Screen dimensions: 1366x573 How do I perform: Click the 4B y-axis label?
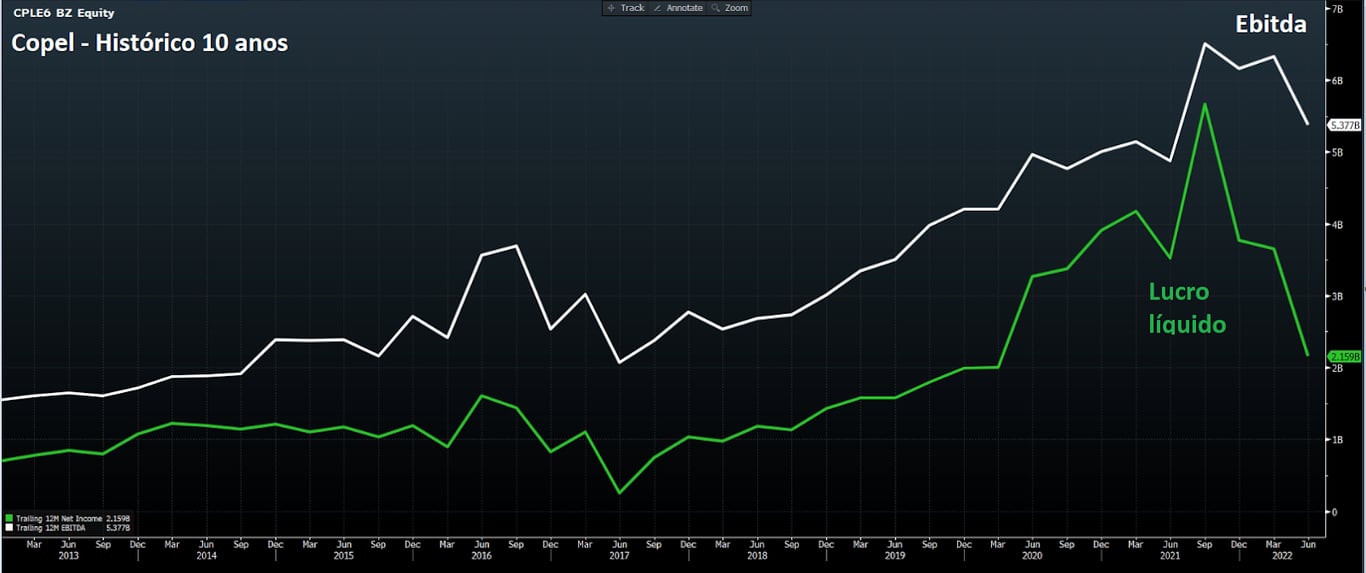(1335, 224)
